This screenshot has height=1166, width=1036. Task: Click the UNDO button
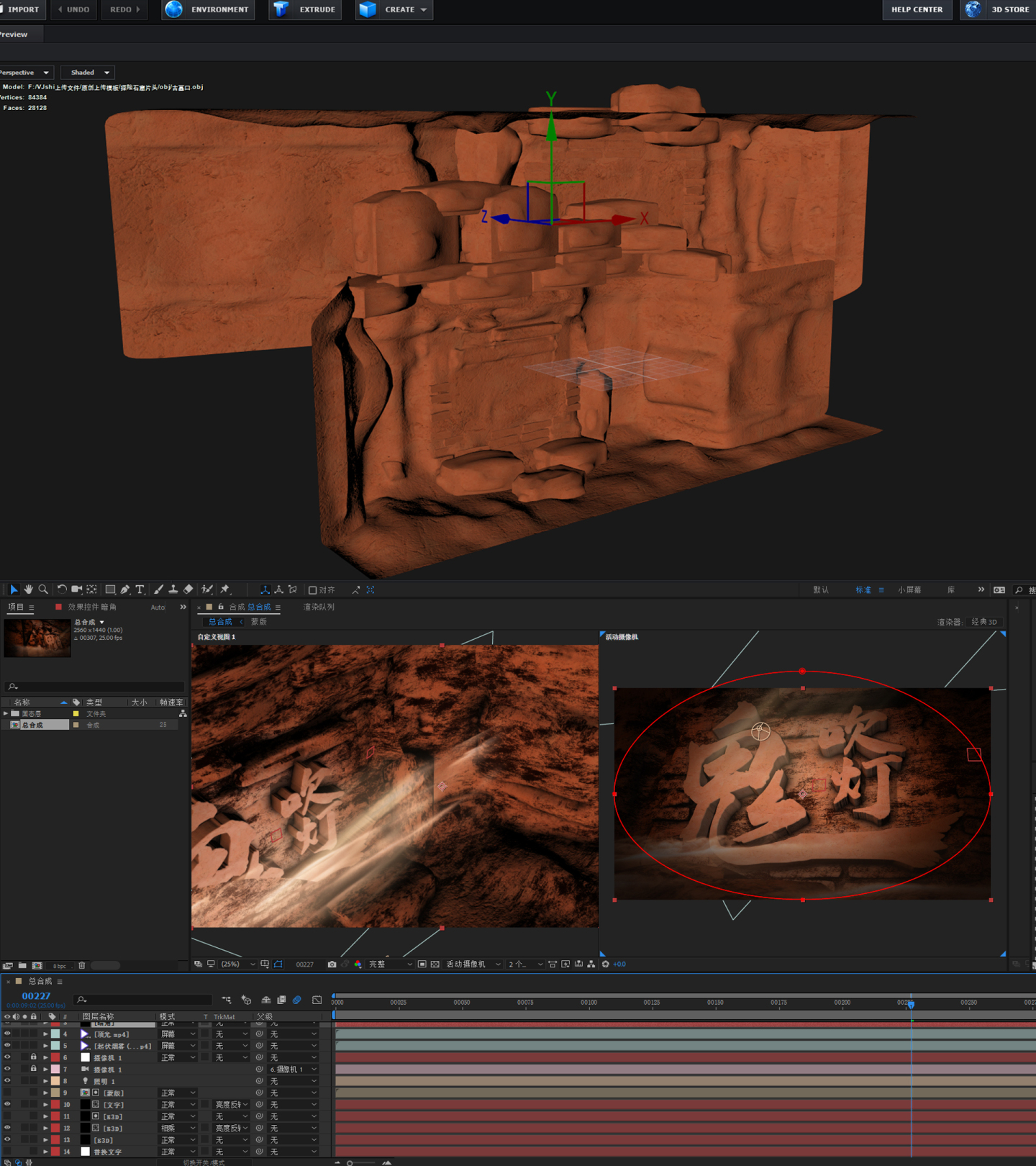pos(73,9)
